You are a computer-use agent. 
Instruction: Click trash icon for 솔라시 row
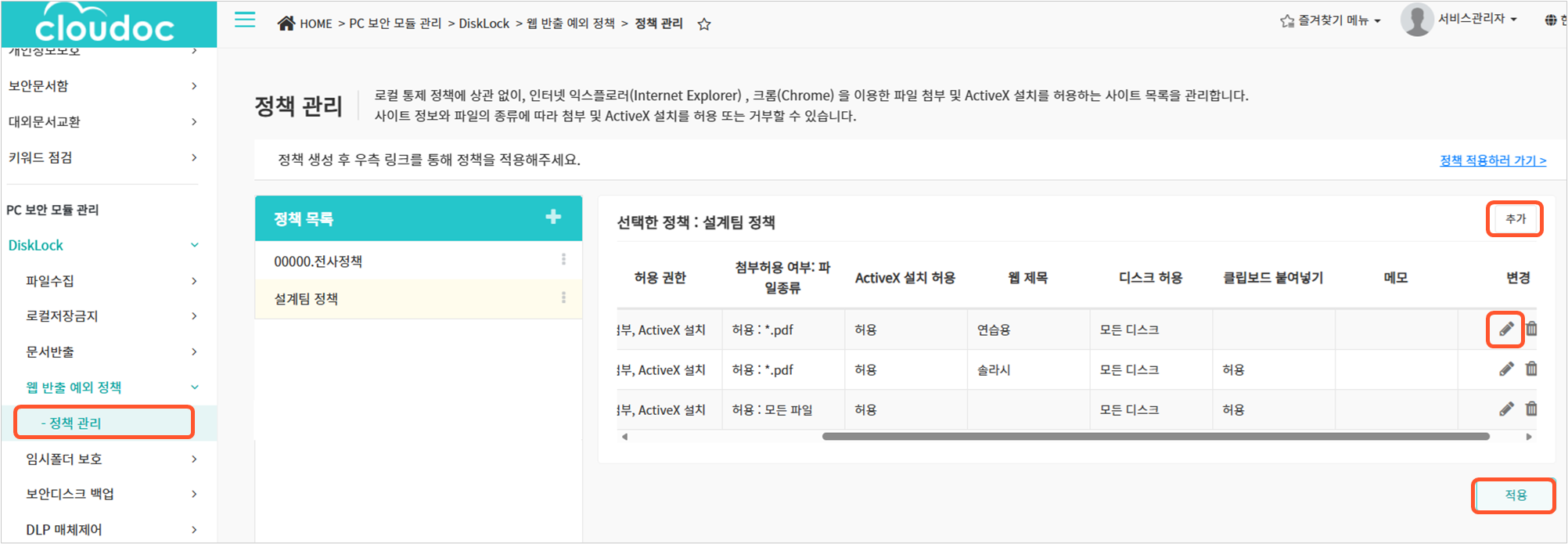(1531, 369)
